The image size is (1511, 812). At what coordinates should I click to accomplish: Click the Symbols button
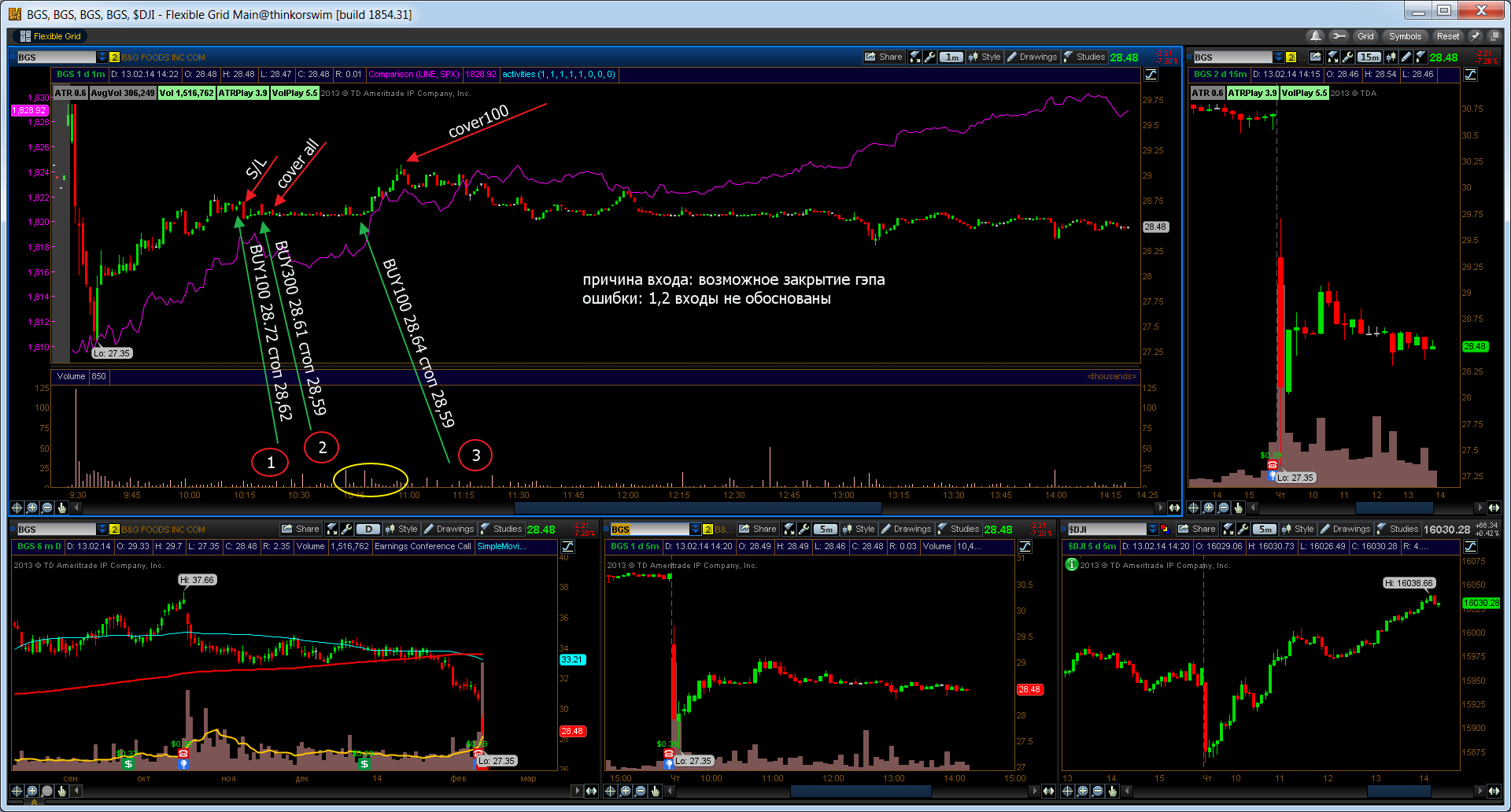[1405, 36]
